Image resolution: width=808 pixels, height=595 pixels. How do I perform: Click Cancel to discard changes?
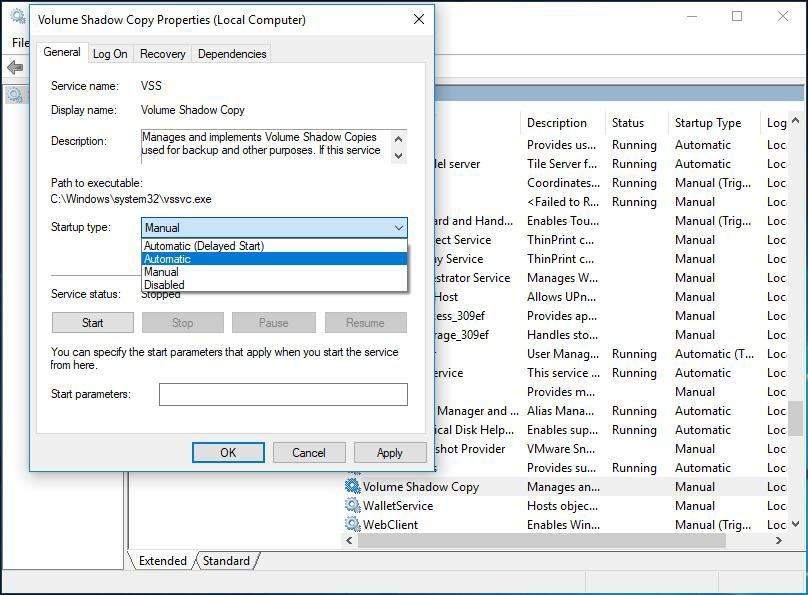[310, 452]
